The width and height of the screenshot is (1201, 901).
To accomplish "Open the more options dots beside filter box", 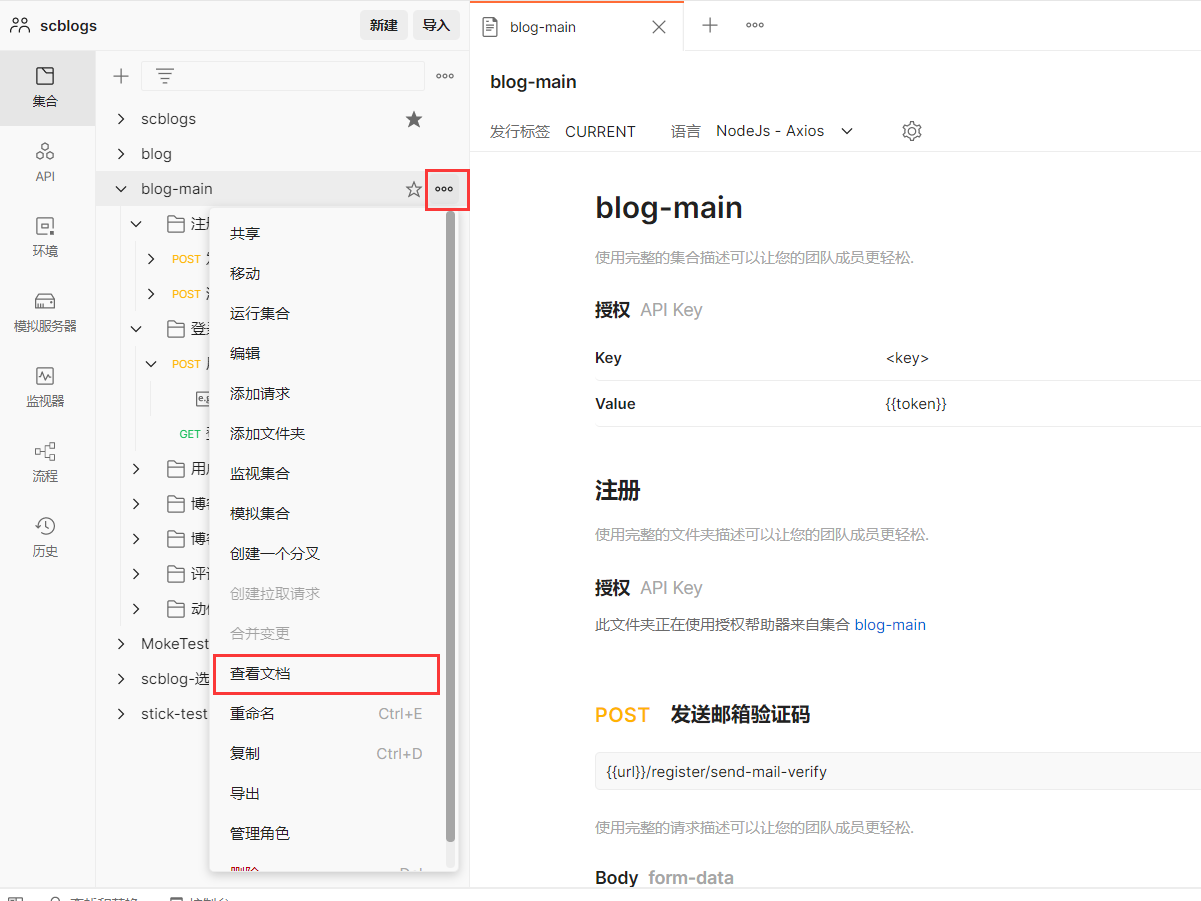I will pos(445,76).
